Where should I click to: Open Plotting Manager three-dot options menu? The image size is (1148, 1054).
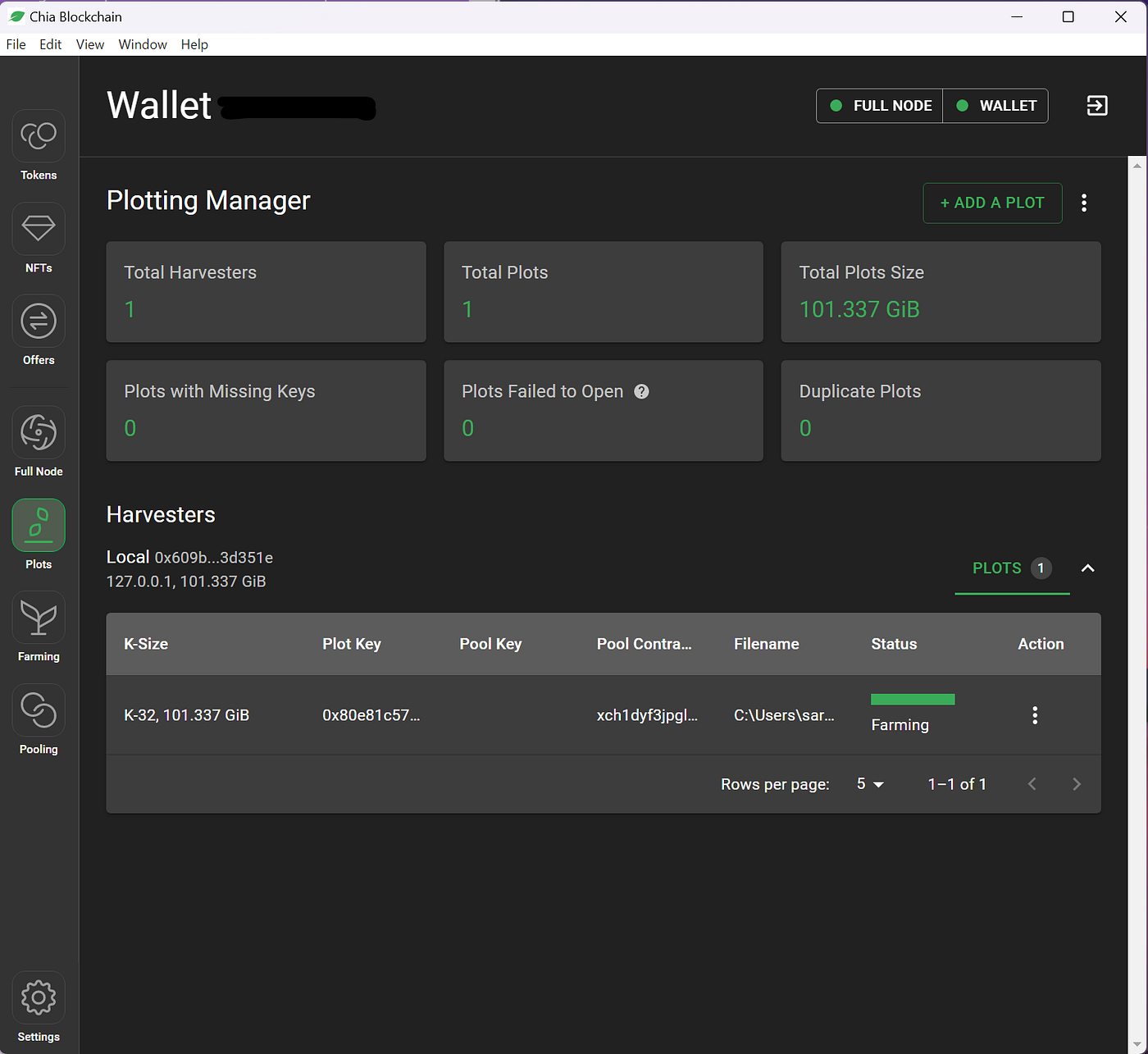[x=1084, y=203]
